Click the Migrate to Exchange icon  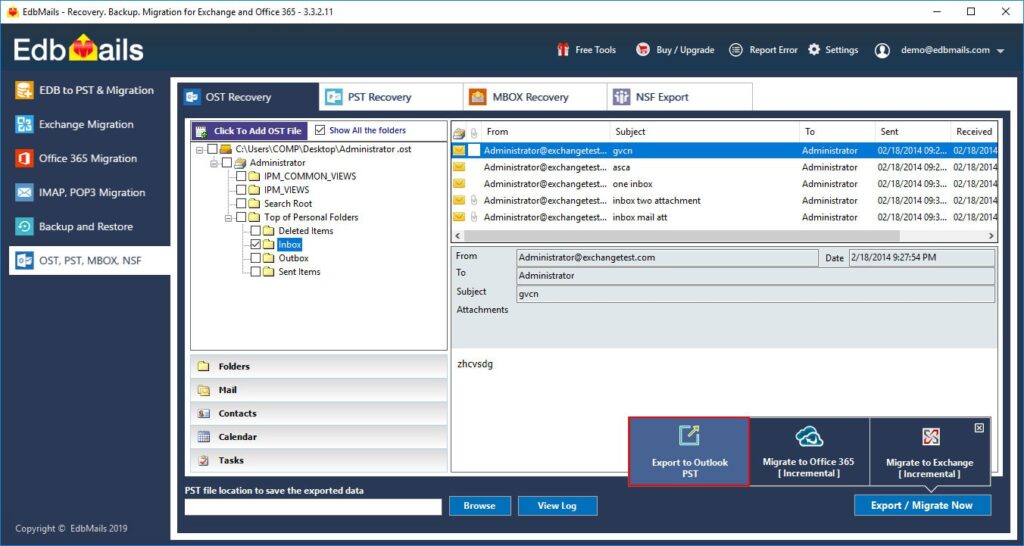(930, 437)
